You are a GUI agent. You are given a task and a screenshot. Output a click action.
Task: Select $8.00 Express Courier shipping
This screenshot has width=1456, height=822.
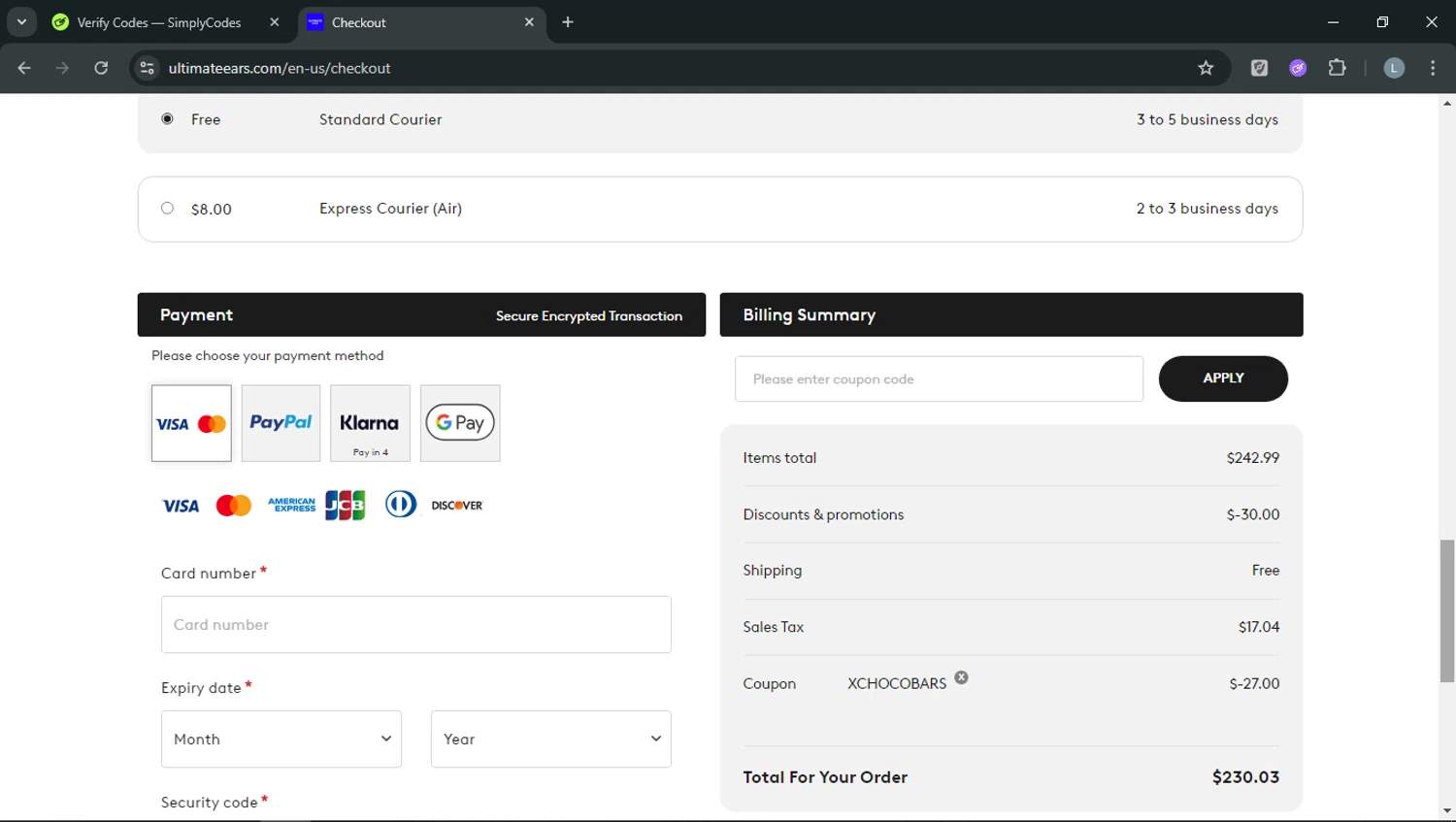tap(167, 209)
